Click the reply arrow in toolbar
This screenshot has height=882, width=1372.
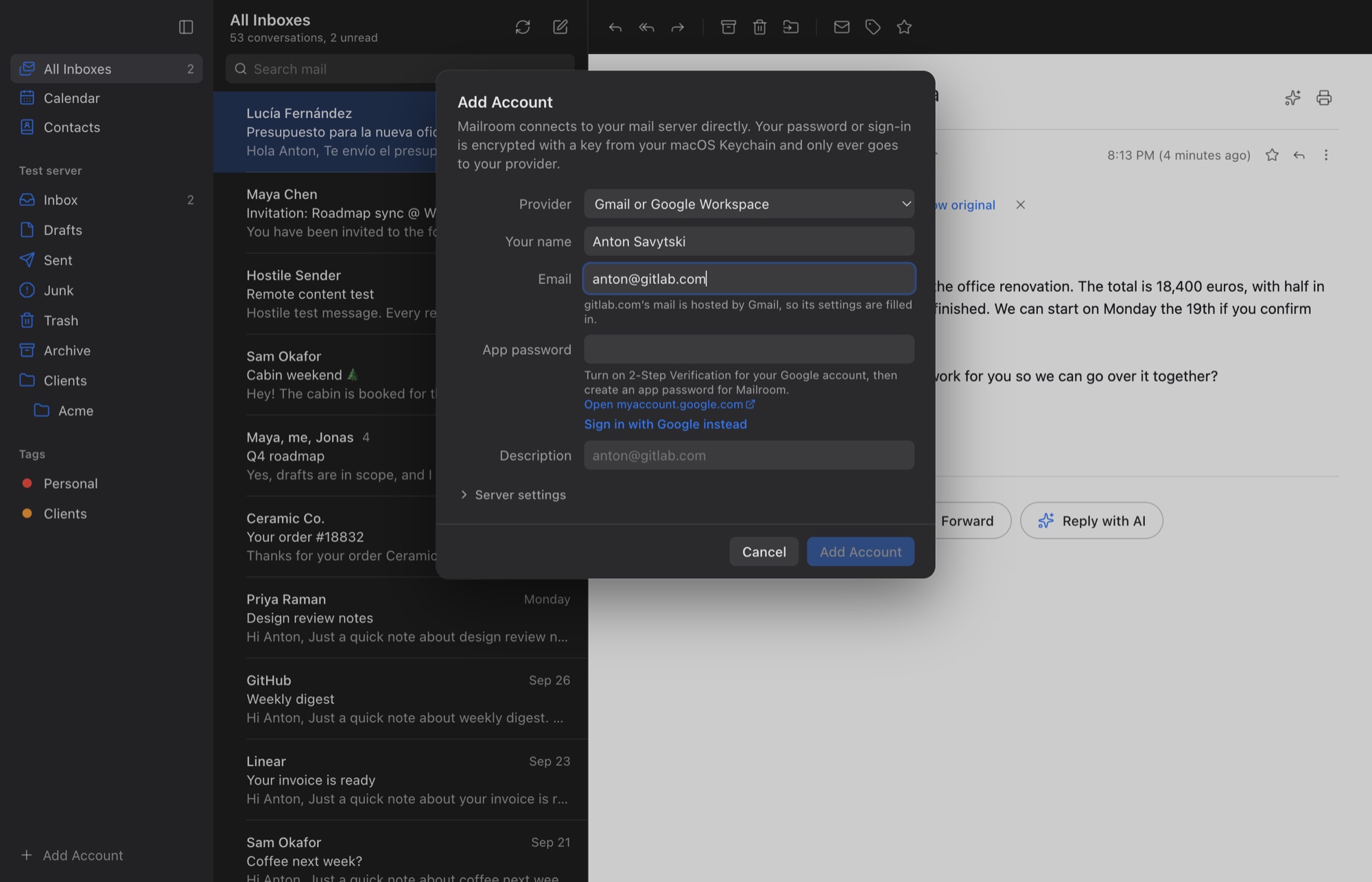(615, 27)
